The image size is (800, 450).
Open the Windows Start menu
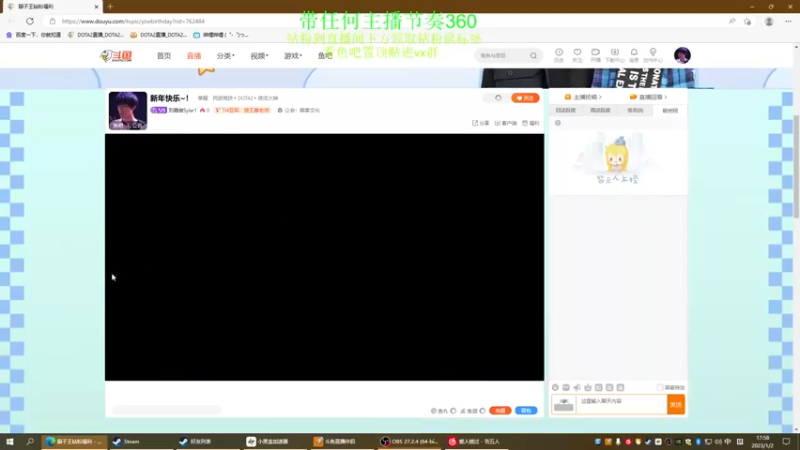[x=10, y=441]
